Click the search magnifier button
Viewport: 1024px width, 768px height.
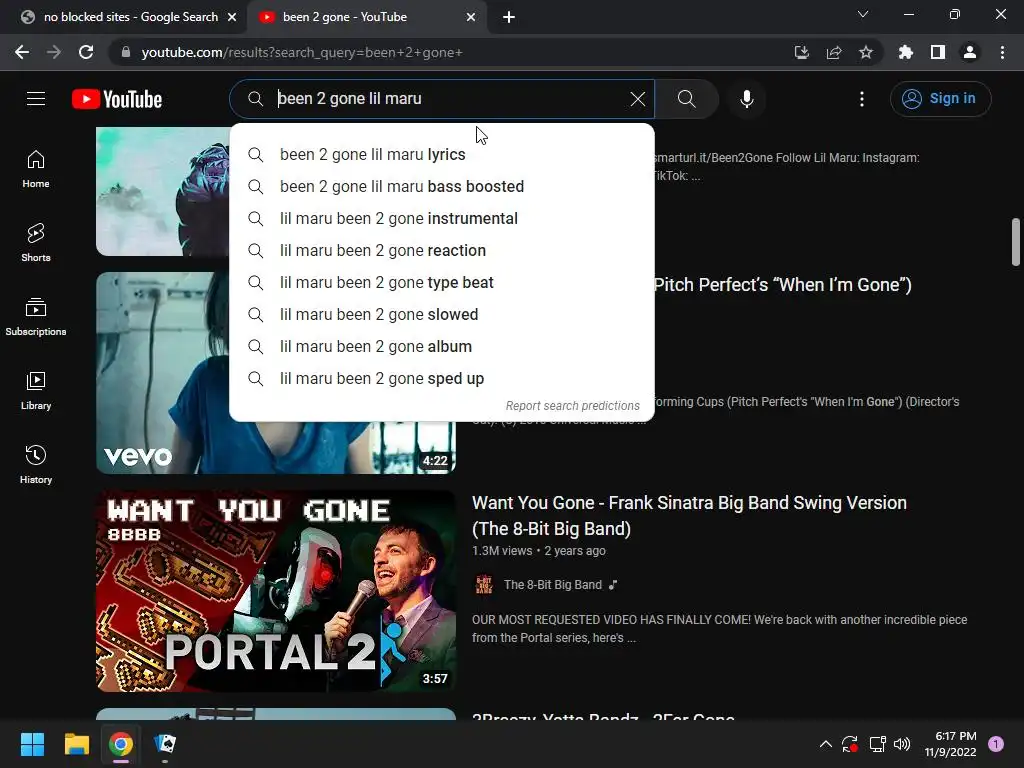pos(686,99)
